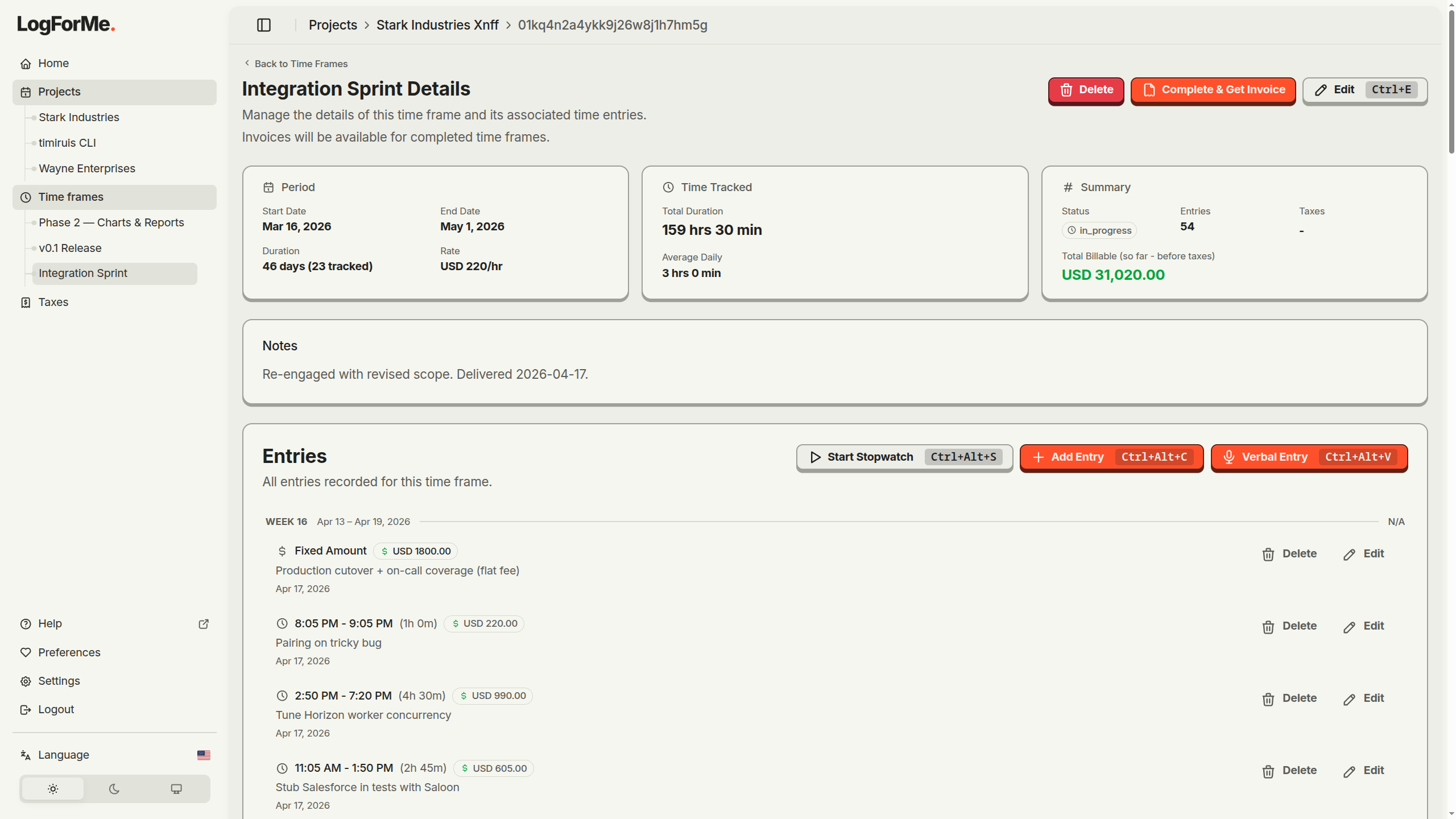This screenshot has width=1456, height=819.
Task: Select Phase 2 — Charts & Reports time frame
Action: point(111,222)
